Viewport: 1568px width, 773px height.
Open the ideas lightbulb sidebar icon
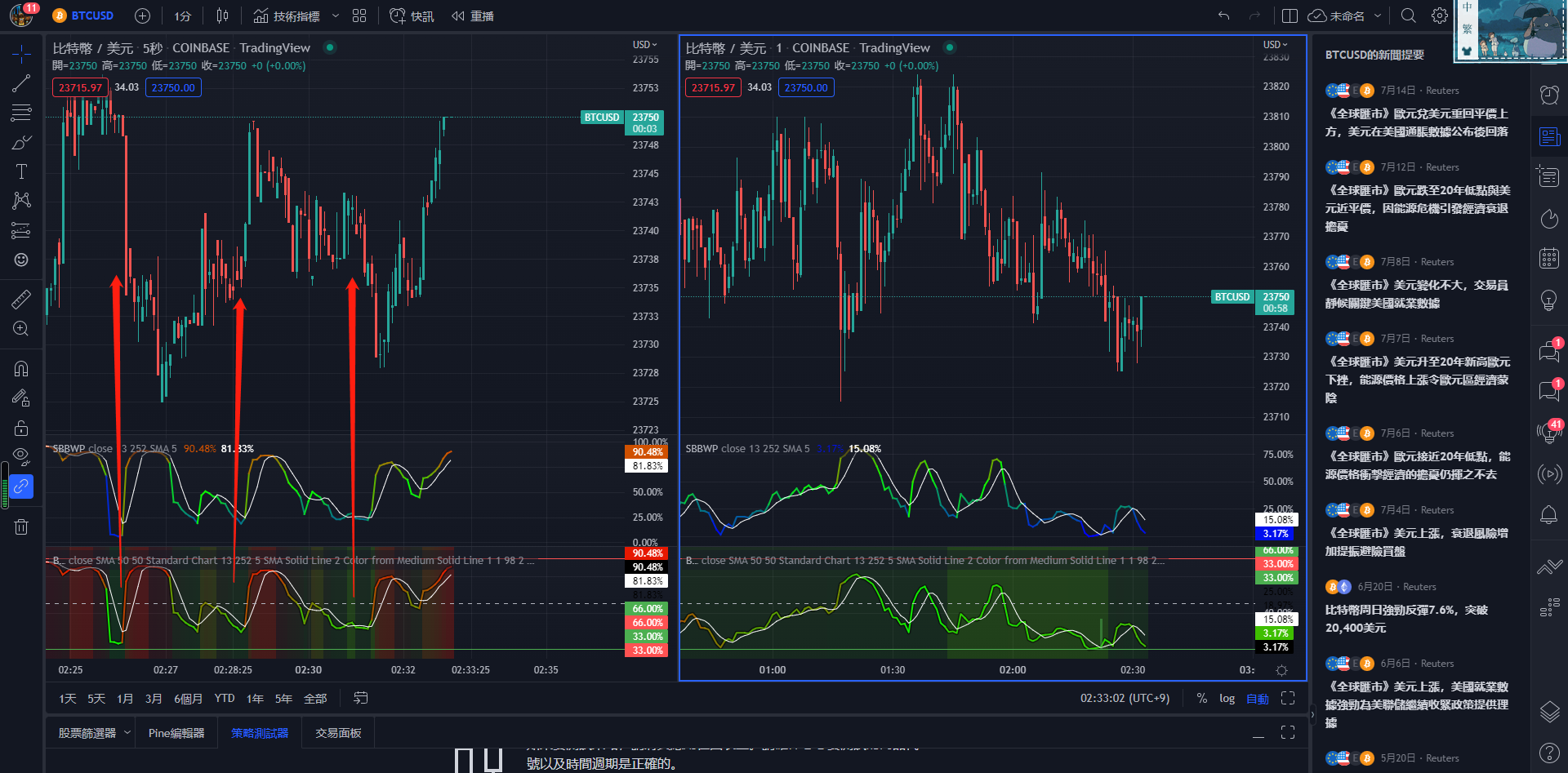point(1549,300)
